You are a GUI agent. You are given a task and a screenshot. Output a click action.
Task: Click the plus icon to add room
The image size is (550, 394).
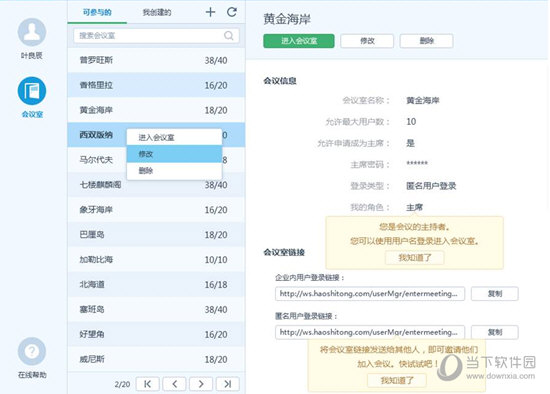210,12
